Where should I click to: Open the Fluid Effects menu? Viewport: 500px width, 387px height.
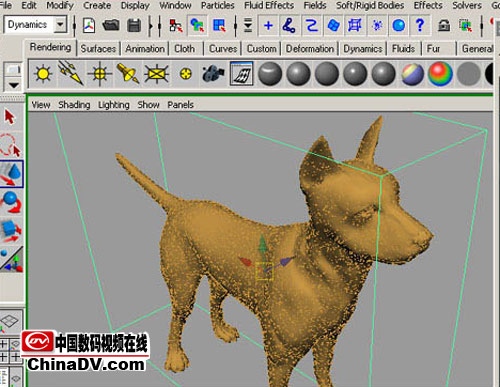pos(269,5)
